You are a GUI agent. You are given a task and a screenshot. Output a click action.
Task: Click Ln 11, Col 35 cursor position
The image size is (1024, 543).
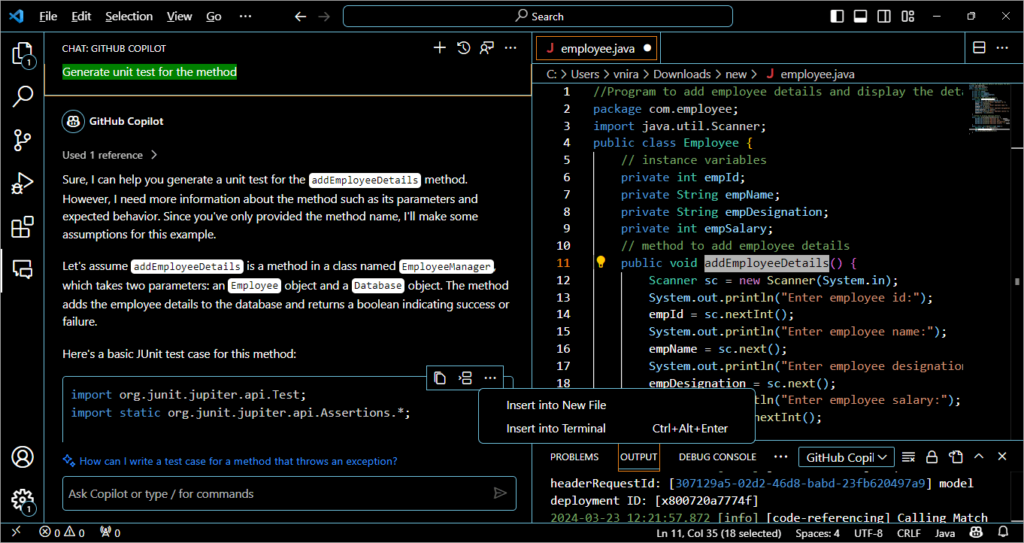[720, 533]
